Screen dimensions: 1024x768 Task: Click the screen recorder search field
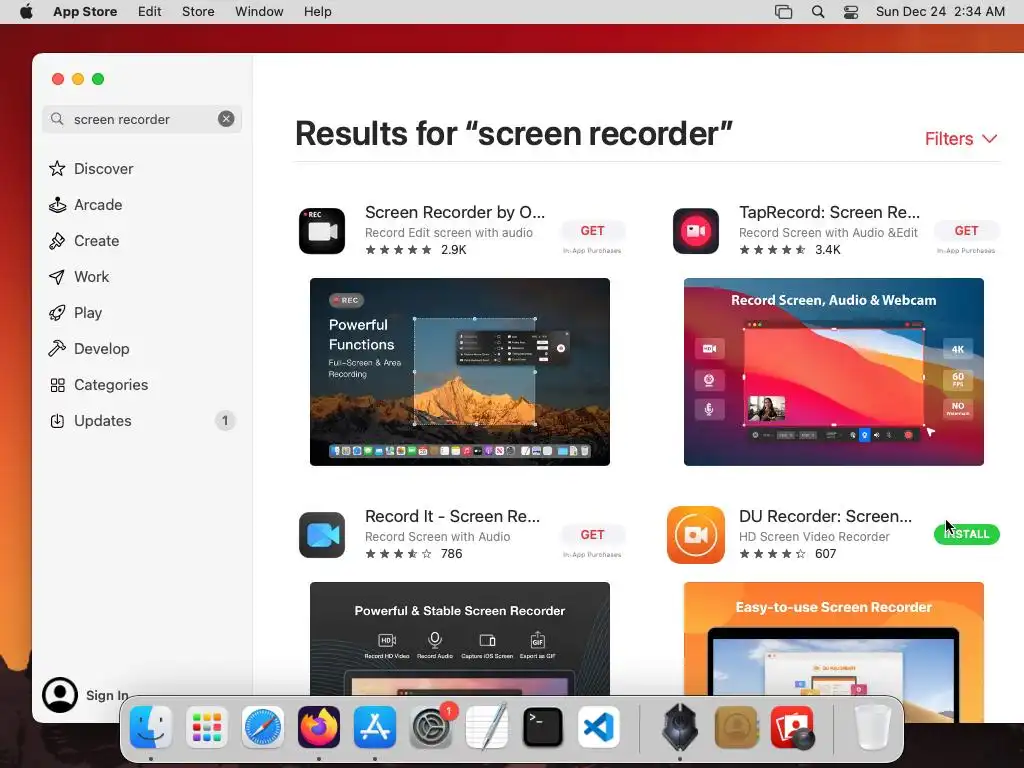click(142, 119)
